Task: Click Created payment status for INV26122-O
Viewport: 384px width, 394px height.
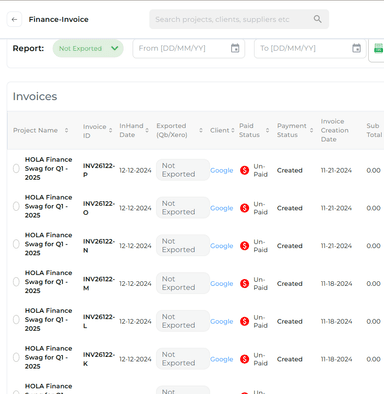Action: (x=290, y=208)
